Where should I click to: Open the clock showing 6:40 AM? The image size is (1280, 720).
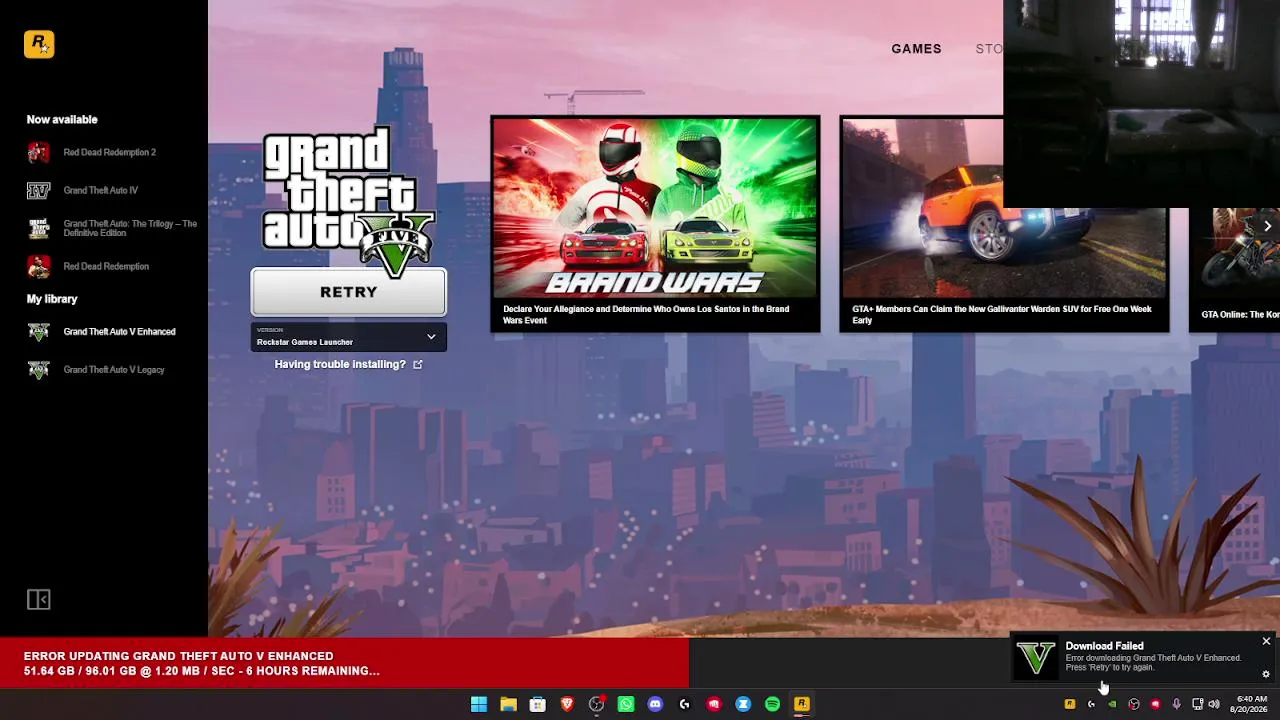pos(1251,704)
